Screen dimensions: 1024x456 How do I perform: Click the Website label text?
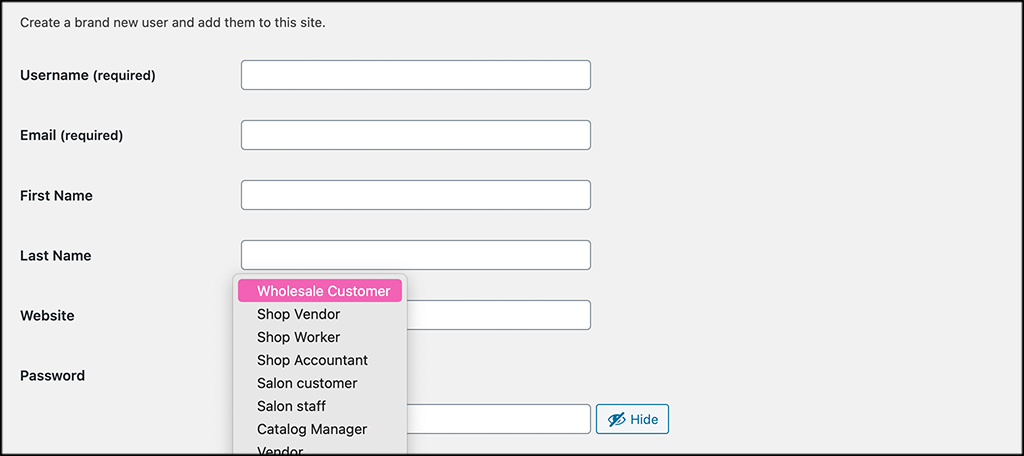(47, 316)
